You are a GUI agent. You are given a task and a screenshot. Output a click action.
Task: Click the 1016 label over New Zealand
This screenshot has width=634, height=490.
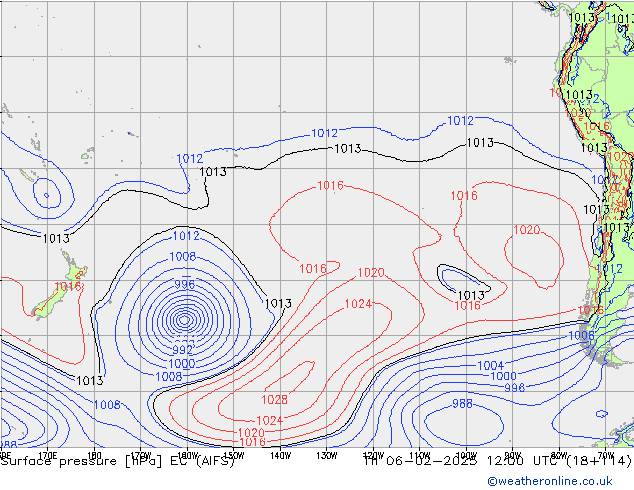[x=68, y=287]
